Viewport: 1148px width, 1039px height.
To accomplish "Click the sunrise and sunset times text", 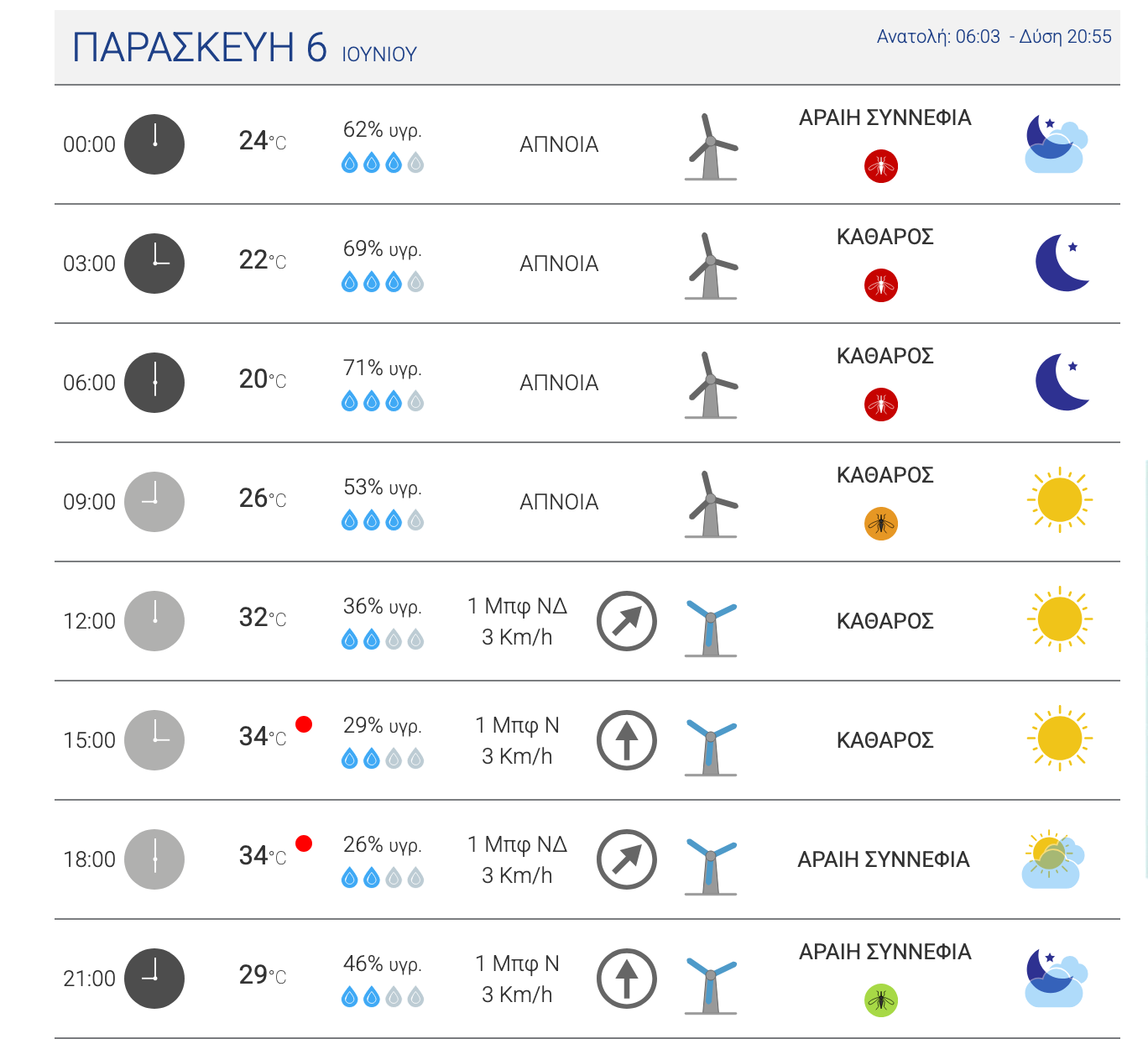I will coord(994,37).
